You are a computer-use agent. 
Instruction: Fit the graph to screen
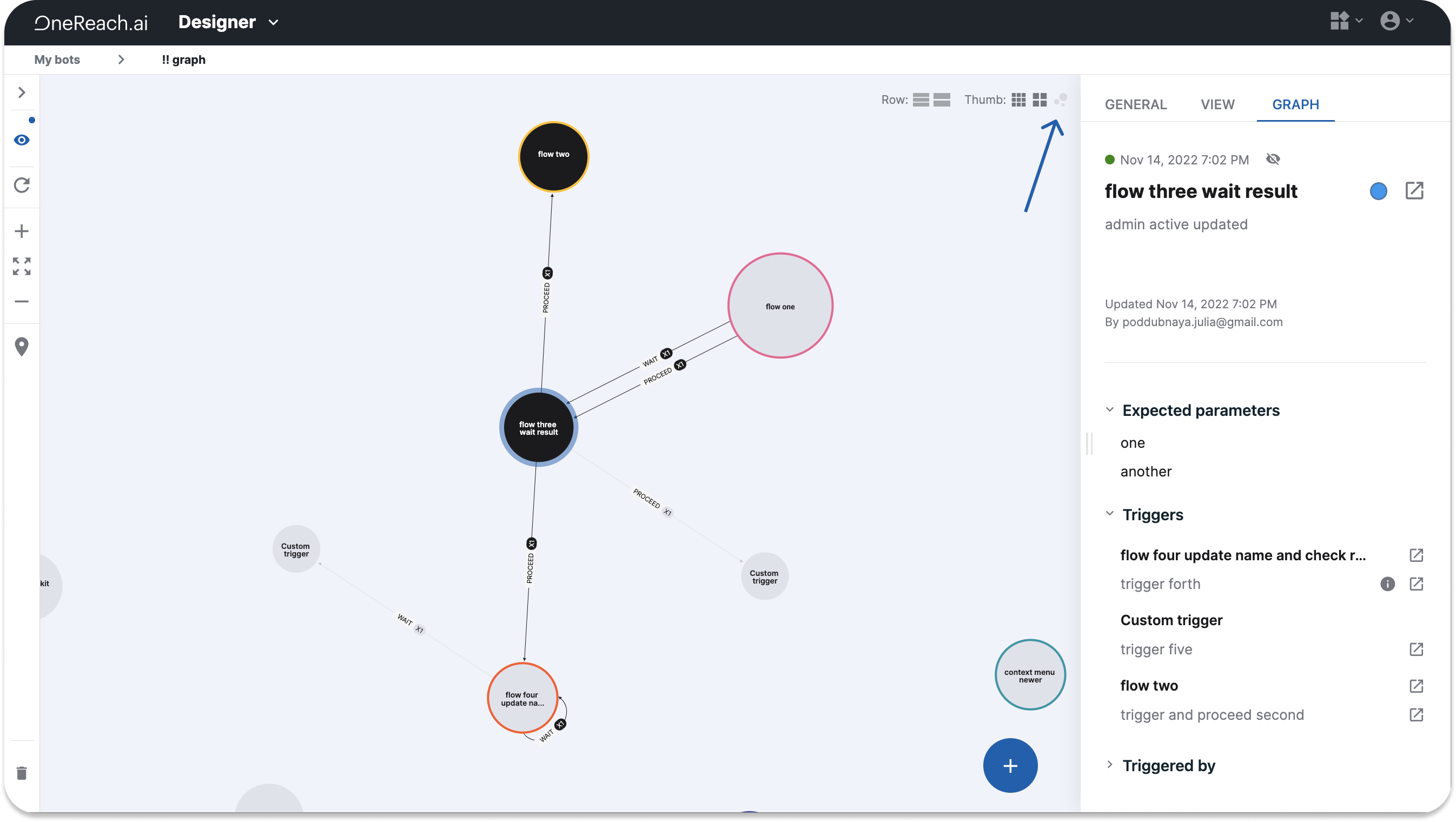pos(22,266)
